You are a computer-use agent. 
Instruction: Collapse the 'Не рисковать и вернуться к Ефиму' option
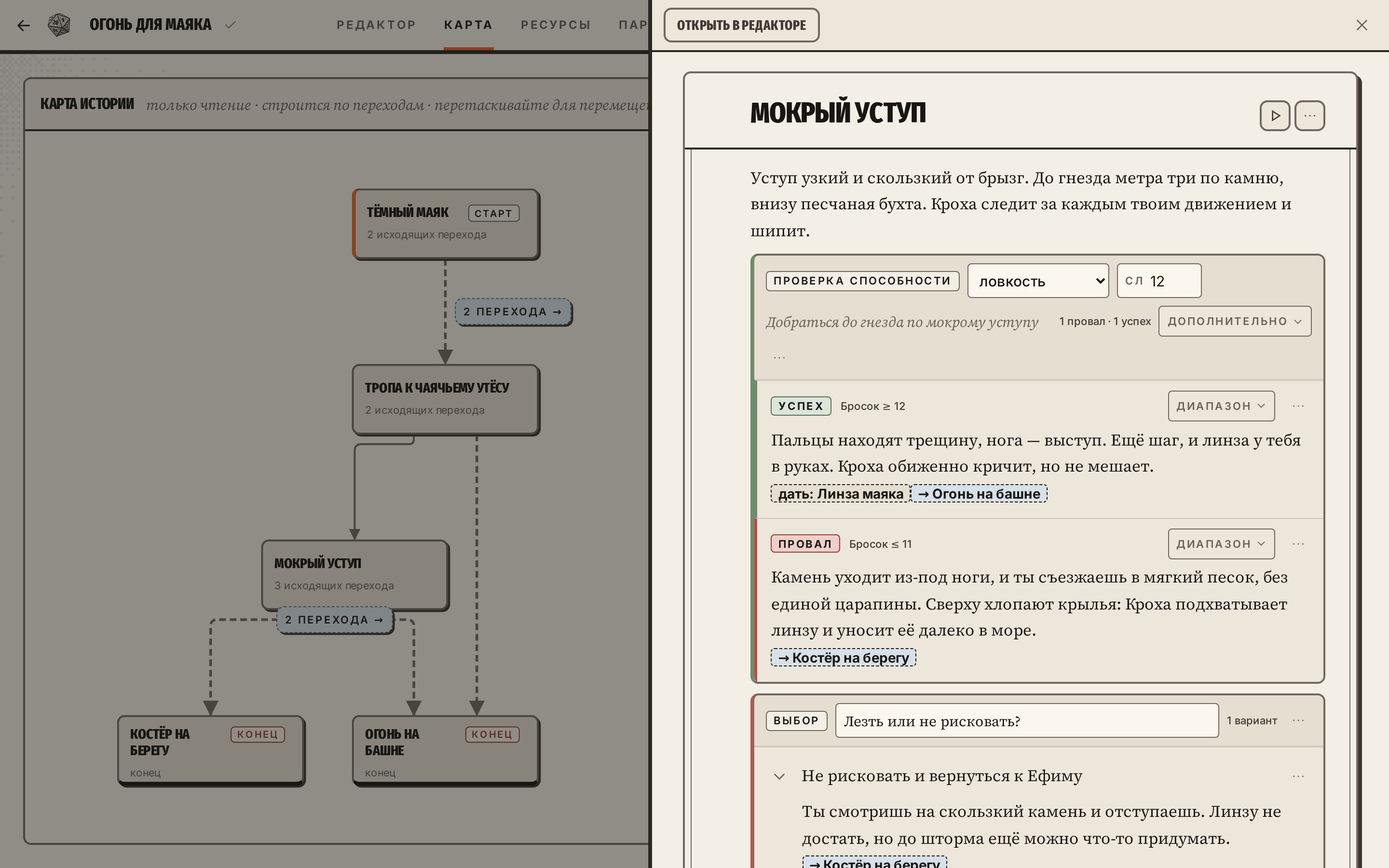(x=779, y=777)
